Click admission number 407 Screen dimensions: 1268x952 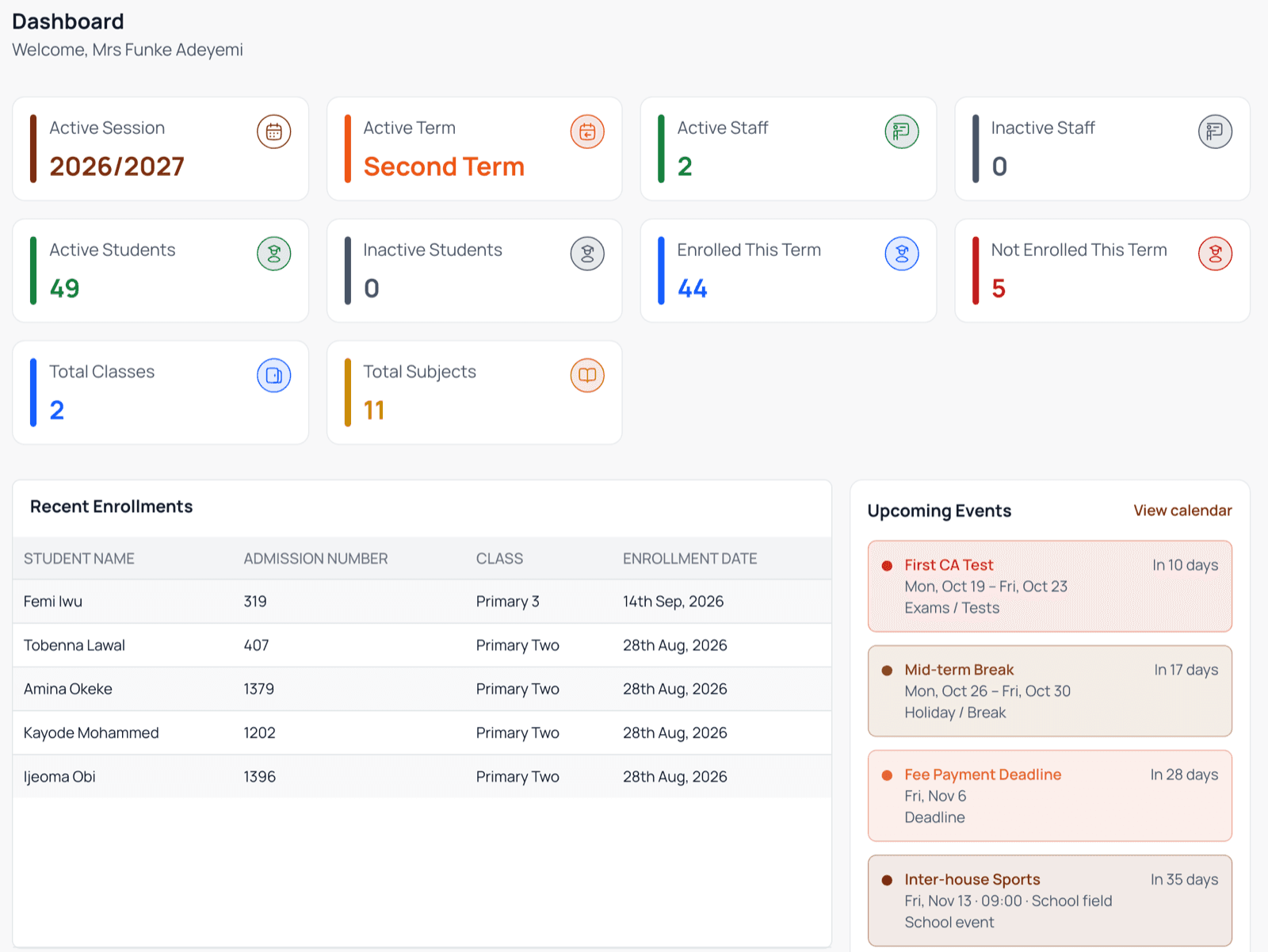coord(256,645)
